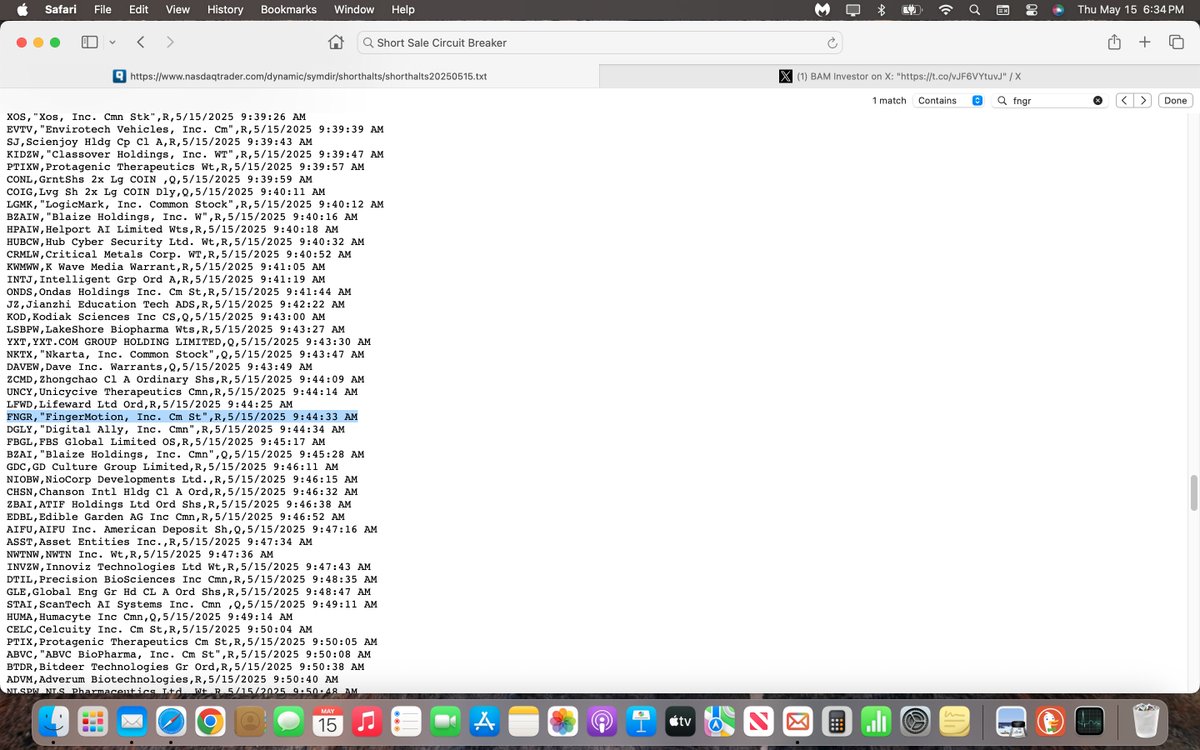Open Google Chrome from the Dock
Image resolution: width=1200 pixels, height=750 pixels.
pos(209,721)
